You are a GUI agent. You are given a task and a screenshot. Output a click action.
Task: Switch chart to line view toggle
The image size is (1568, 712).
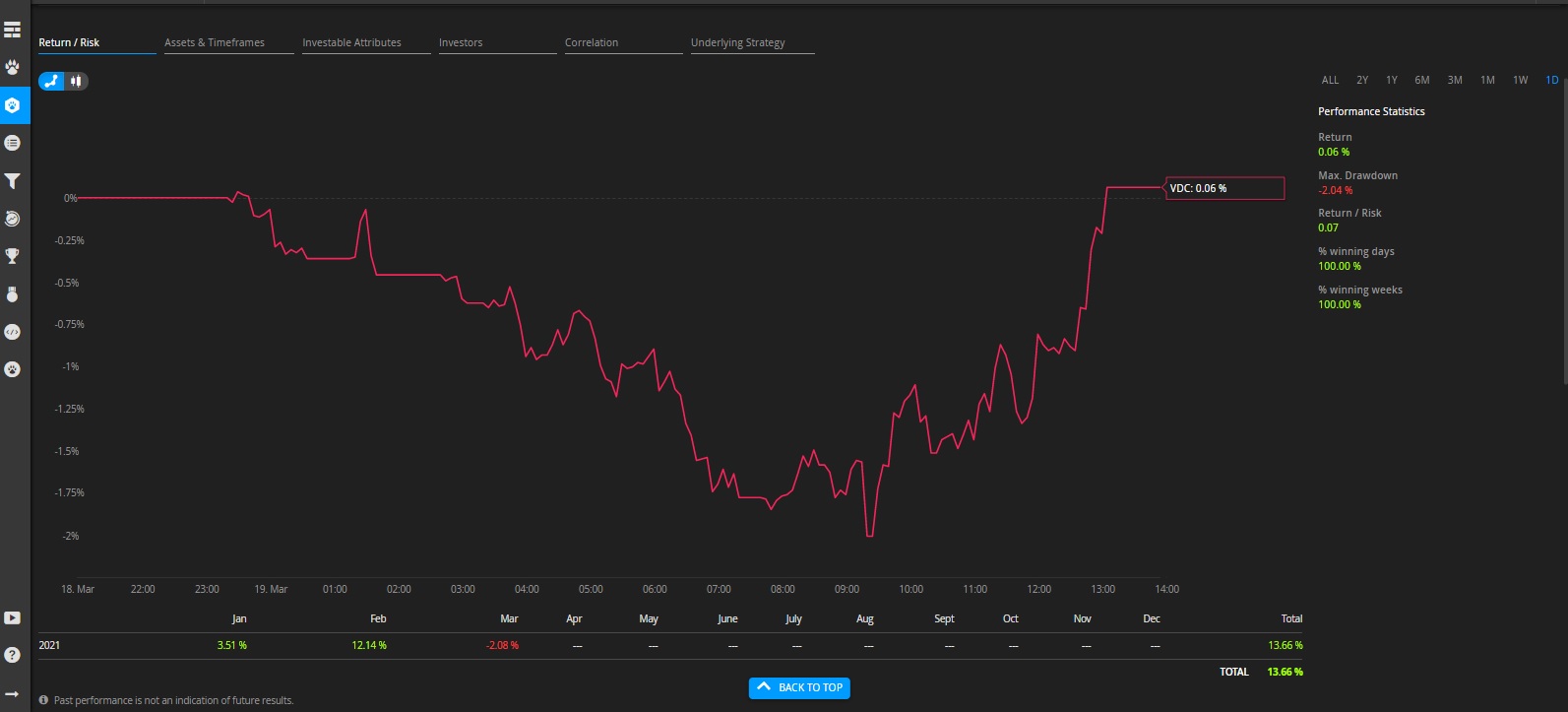(51, 82)
